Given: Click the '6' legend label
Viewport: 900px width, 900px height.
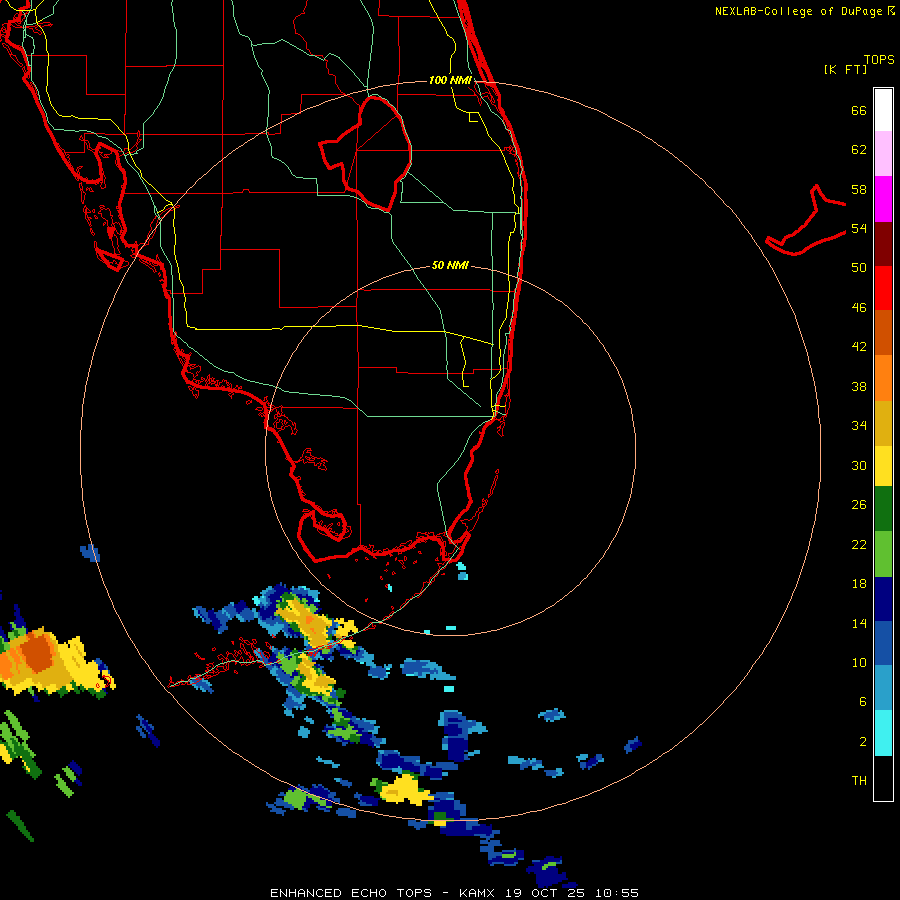Looking at the screenshot, I should [863, 701].
